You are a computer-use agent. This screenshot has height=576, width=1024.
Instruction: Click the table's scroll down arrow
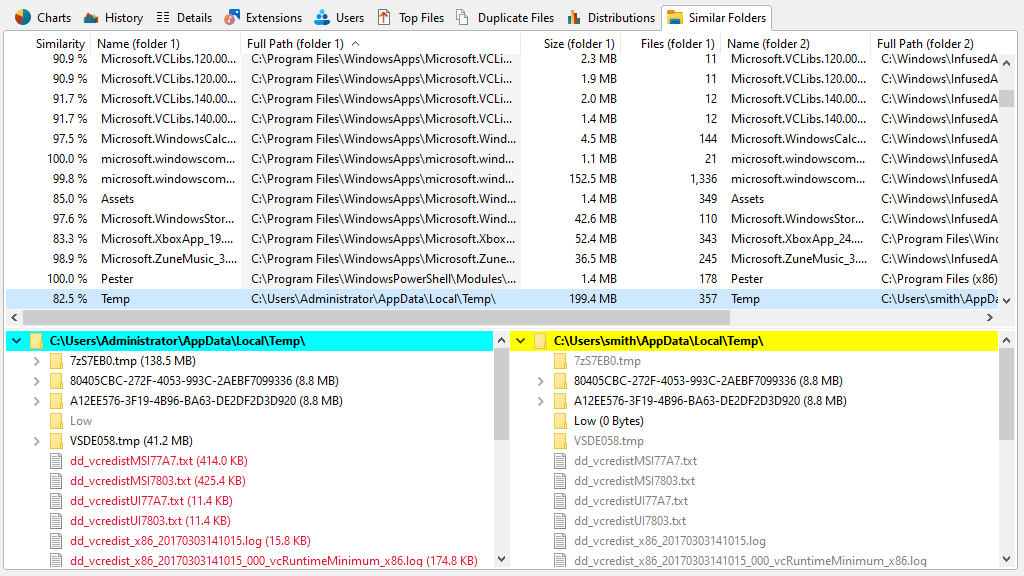[1006, 301]
